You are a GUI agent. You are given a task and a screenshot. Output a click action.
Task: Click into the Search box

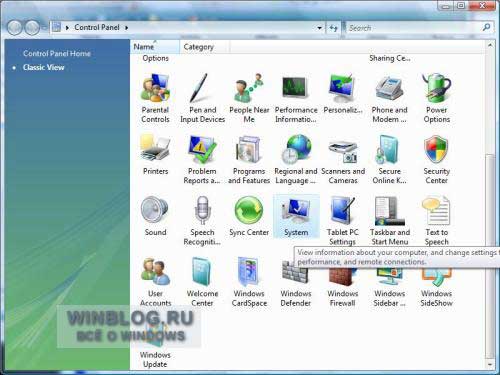point(414,28)
